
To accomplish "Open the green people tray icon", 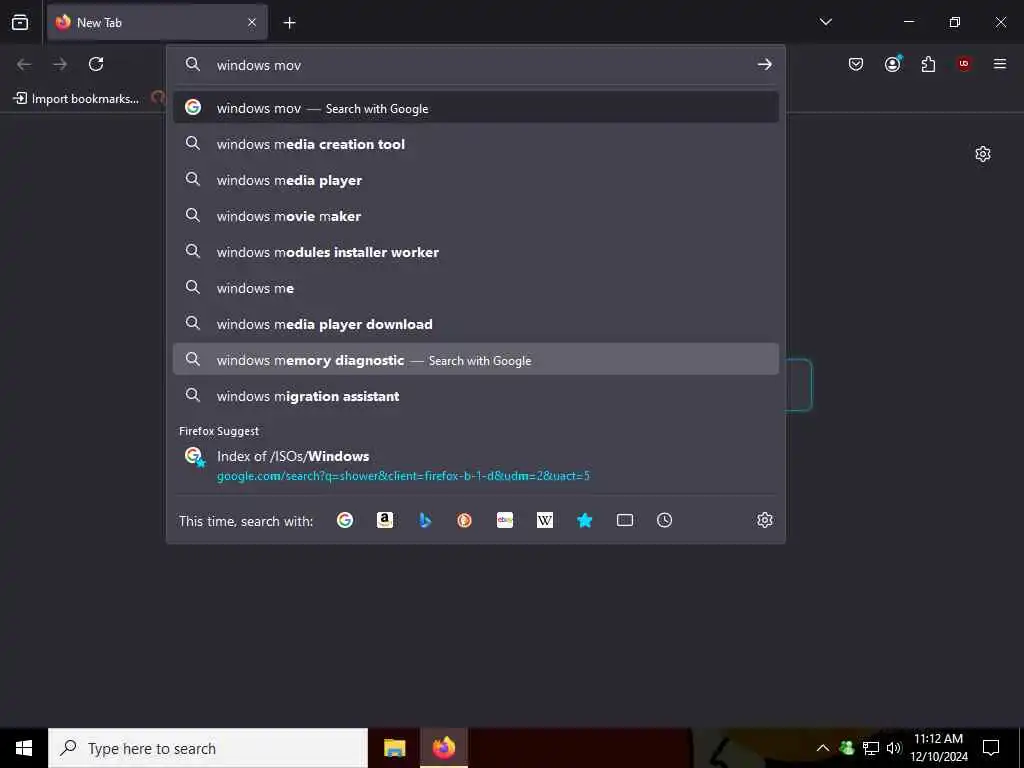I will click(x=846, y=748).
